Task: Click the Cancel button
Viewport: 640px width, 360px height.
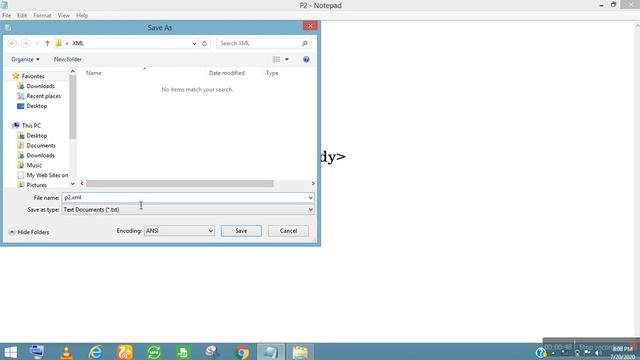Action: [288, 231]
